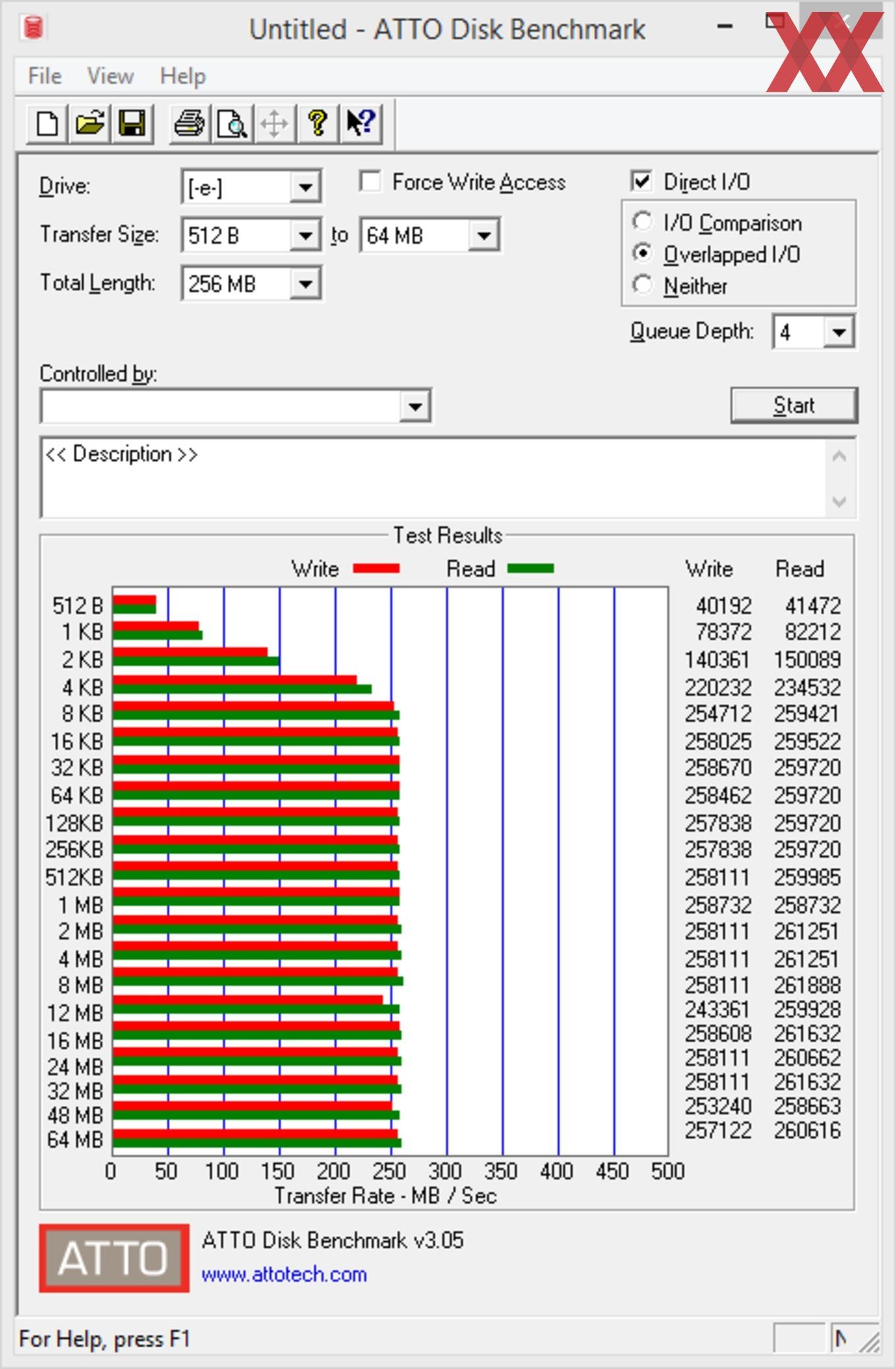Open the View menu

click(x=110, y=76)
